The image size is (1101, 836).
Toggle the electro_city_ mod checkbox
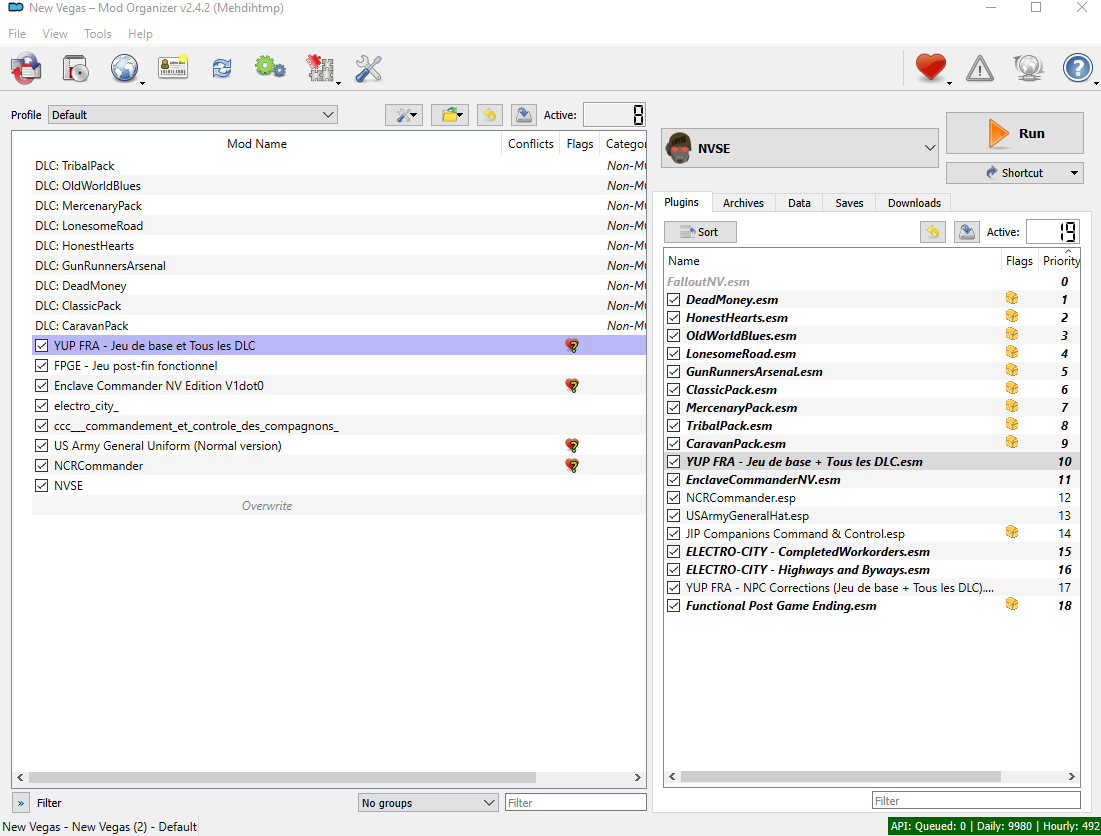[41, 406]
